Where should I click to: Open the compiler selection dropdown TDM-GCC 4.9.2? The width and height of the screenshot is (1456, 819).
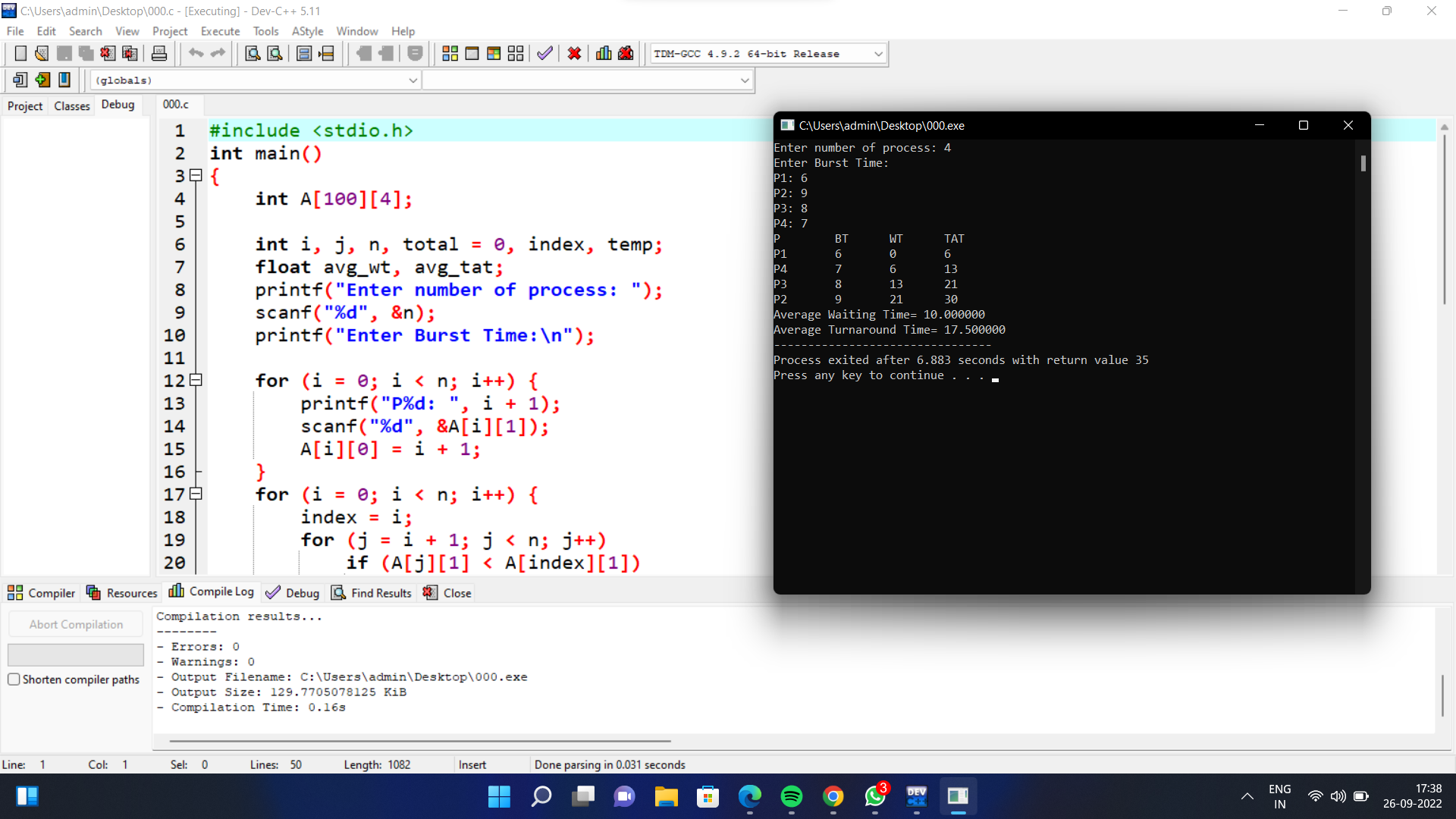[x=767, y=53]
